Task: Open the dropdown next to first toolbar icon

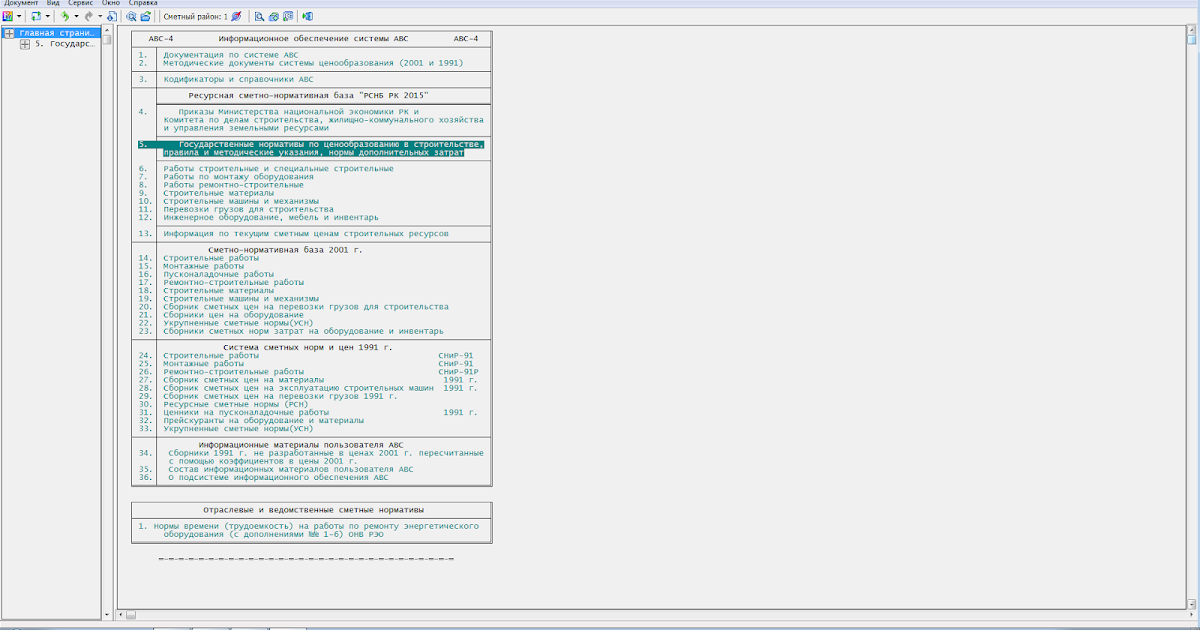Action: coord(19,17)
